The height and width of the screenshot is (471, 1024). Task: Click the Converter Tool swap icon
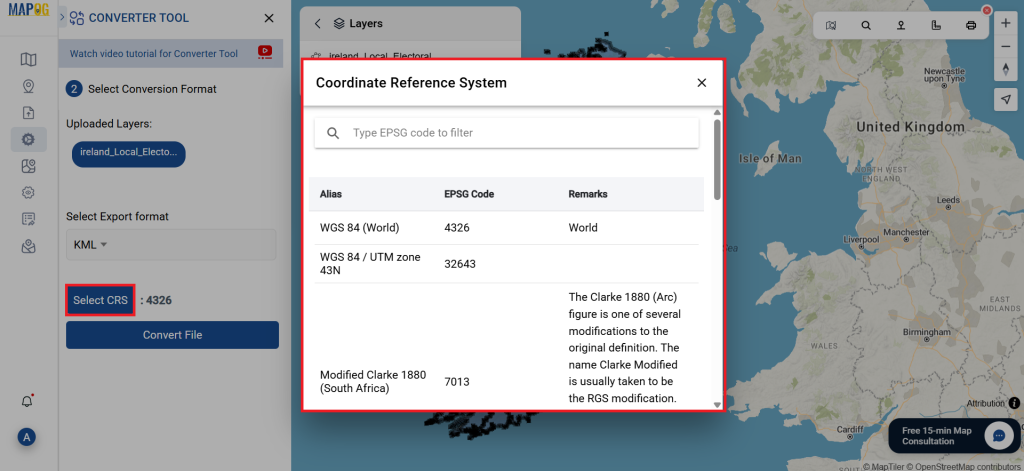coord(76,18)
